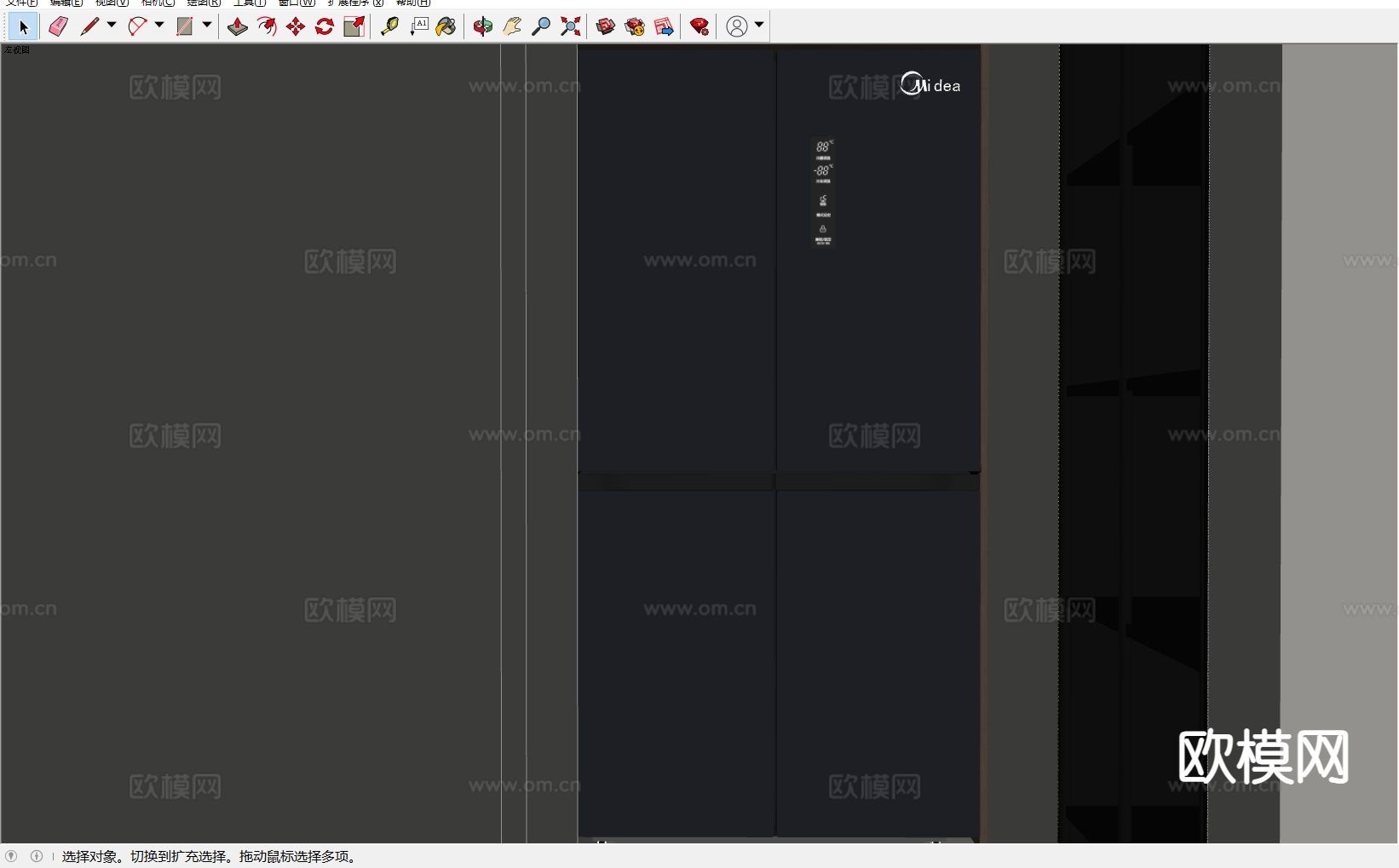Click the circled question mark status icon
The width and height of the screenshot is (1399, 868).
11,856
